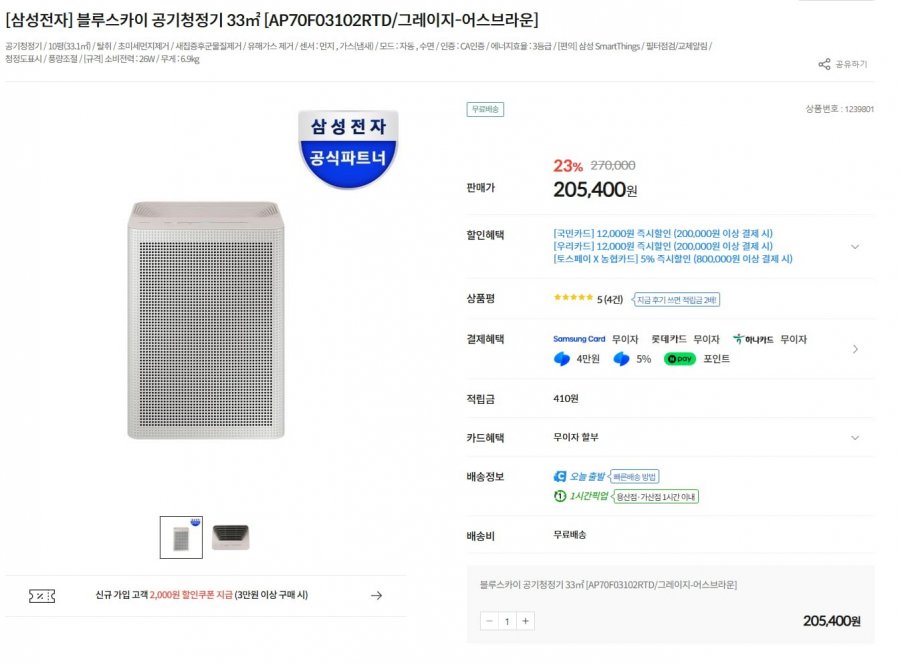Screen dimensions: 900x665
Task: Click the arrow next to 할인쿠폰 banner
Action: tap(376, 596)
